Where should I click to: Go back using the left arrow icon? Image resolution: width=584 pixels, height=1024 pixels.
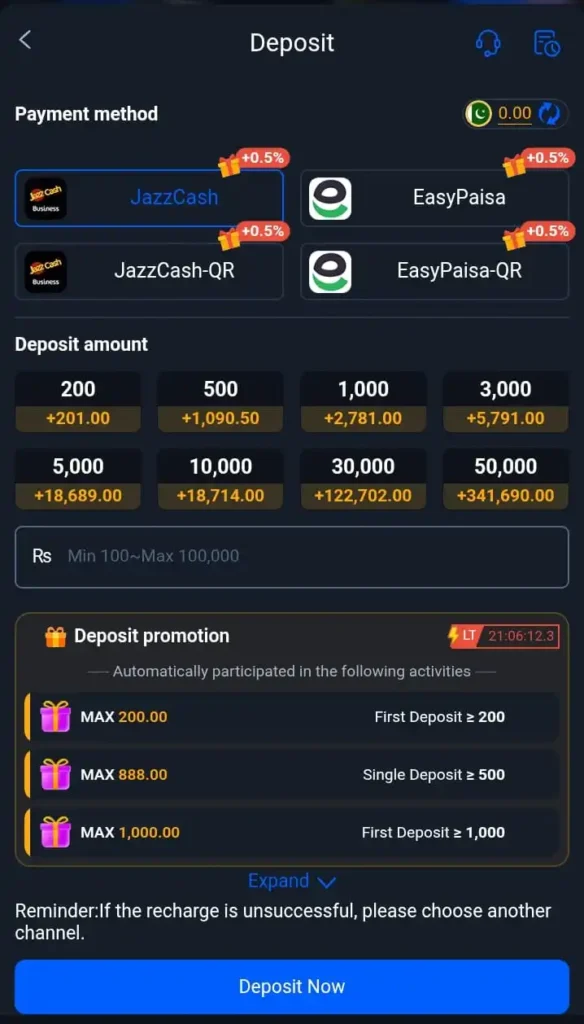(25, 40)
